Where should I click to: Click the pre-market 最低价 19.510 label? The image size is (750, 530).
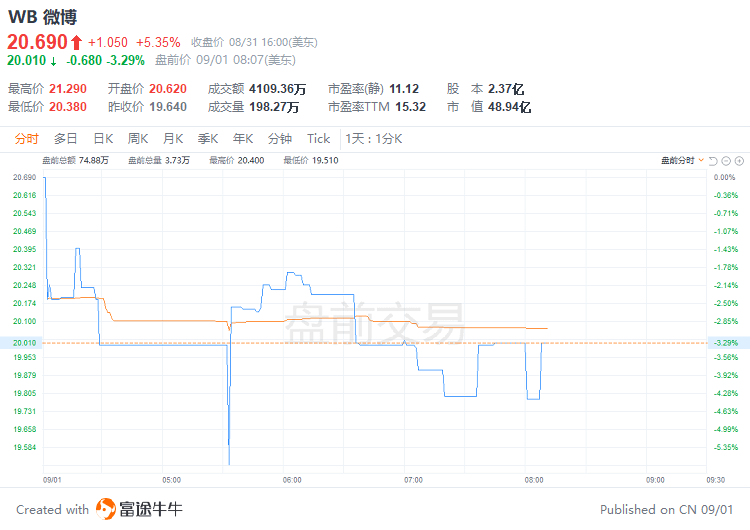tap(311, 161)
